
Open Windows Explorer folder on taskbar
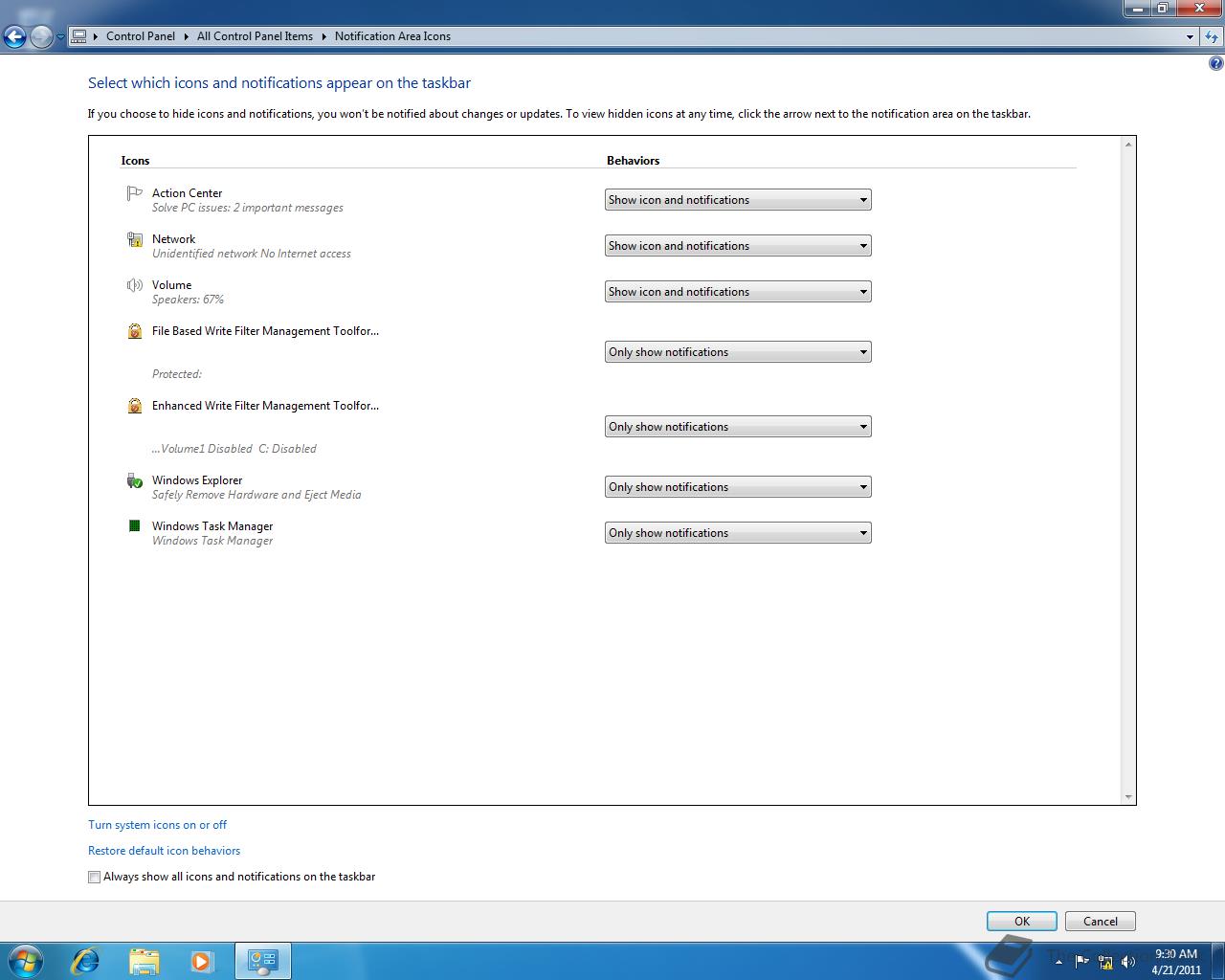[x=144, y=961]
